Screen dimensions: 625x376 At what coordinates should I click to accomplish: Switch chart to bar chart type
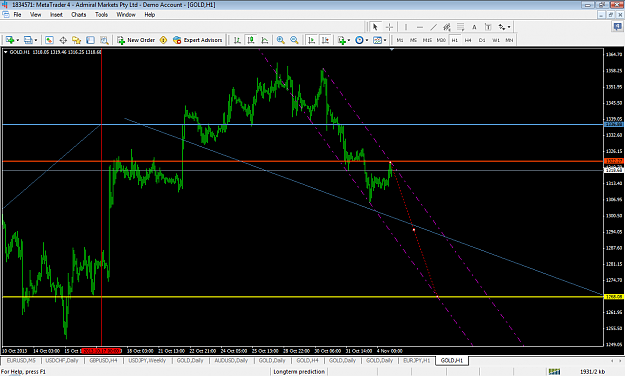[237, 40]
